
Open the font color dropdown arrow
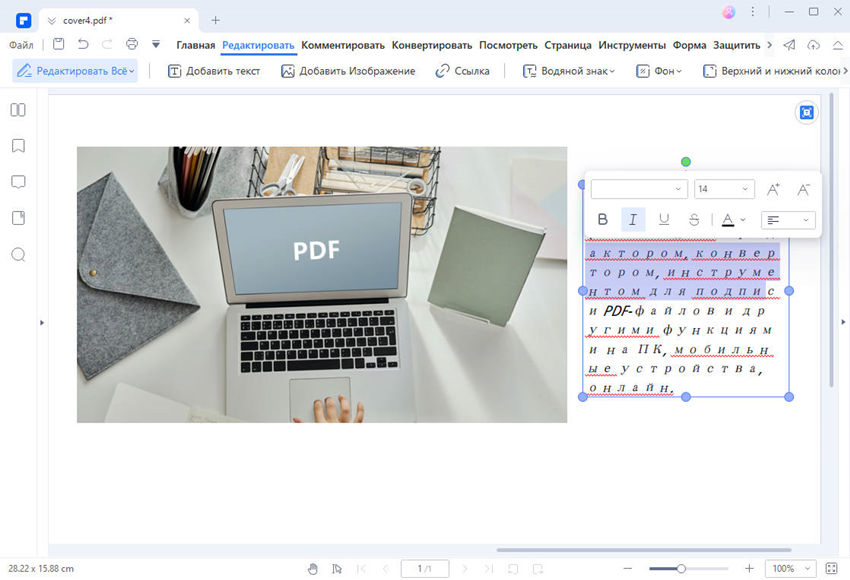click(743, 220)
